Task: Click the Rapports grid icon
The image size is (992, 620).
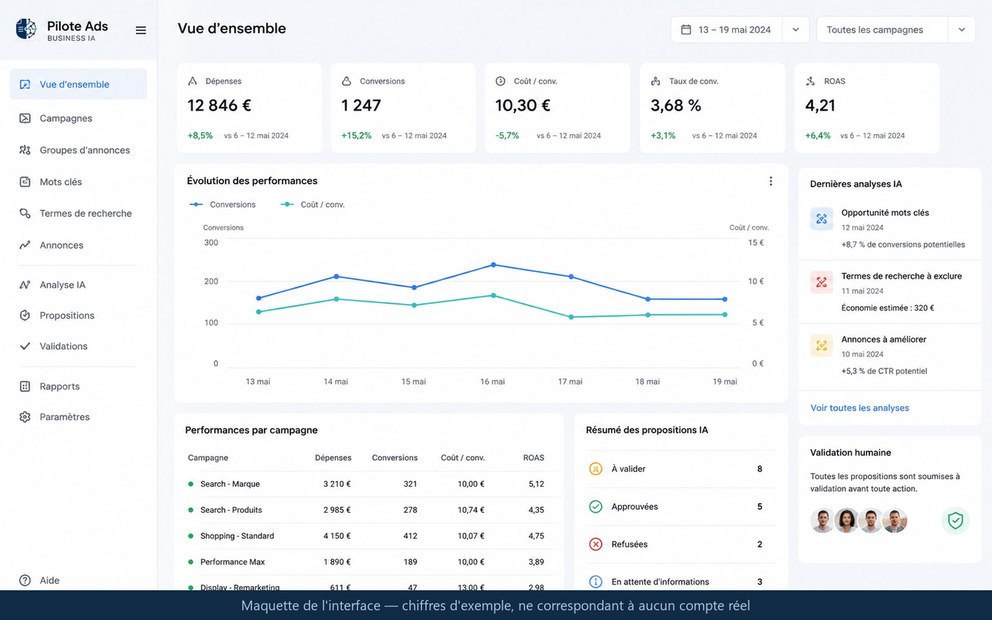Action: tap(25, 386)
